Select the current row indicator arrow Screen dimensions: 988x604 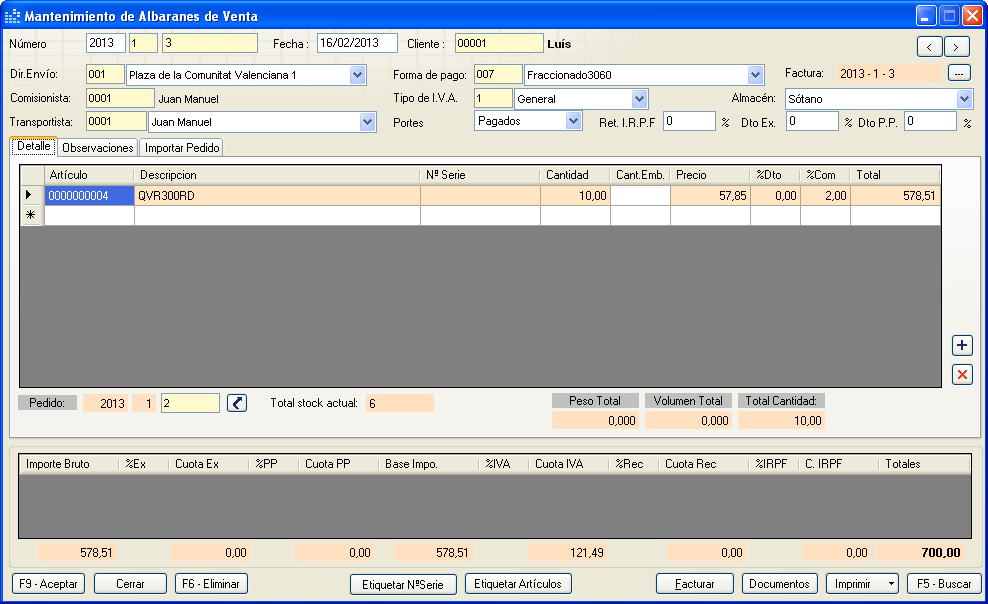(30, 195)
